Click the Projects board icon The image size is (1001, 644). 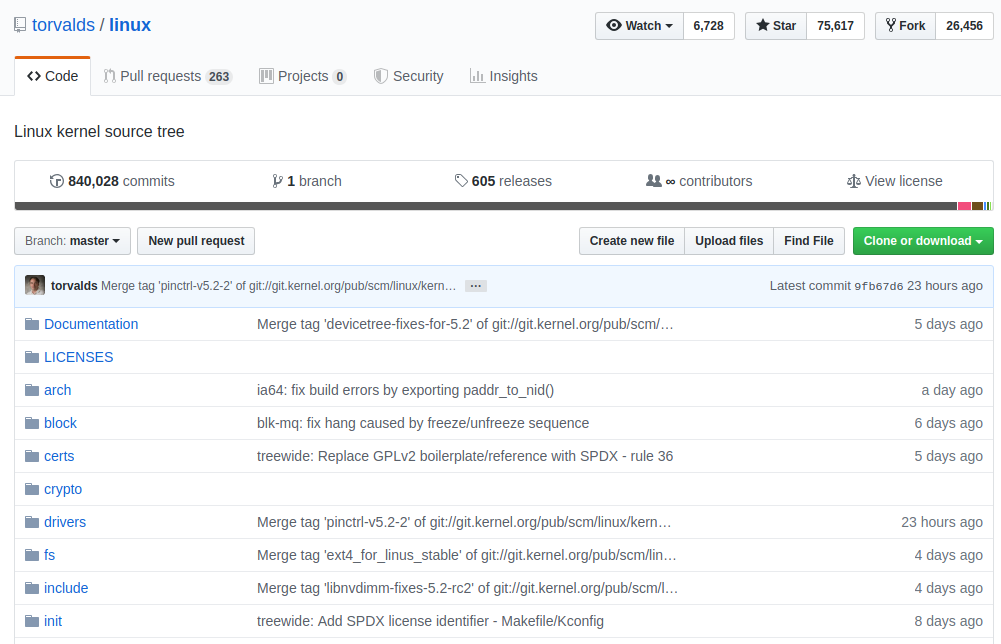(266, 76)
